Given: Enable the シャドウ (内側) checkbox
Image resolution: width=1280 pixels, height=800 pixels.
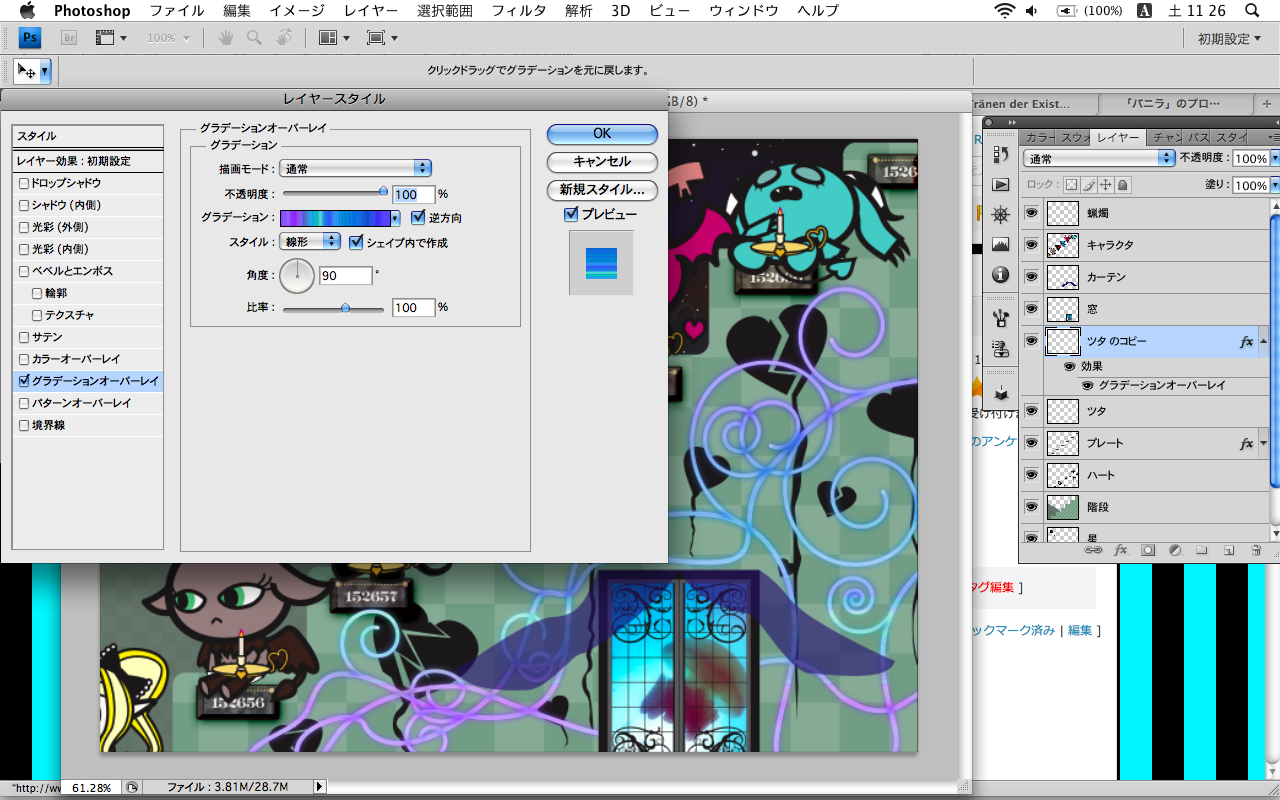Looking at the screenshot, I should (x=24, y=205).
